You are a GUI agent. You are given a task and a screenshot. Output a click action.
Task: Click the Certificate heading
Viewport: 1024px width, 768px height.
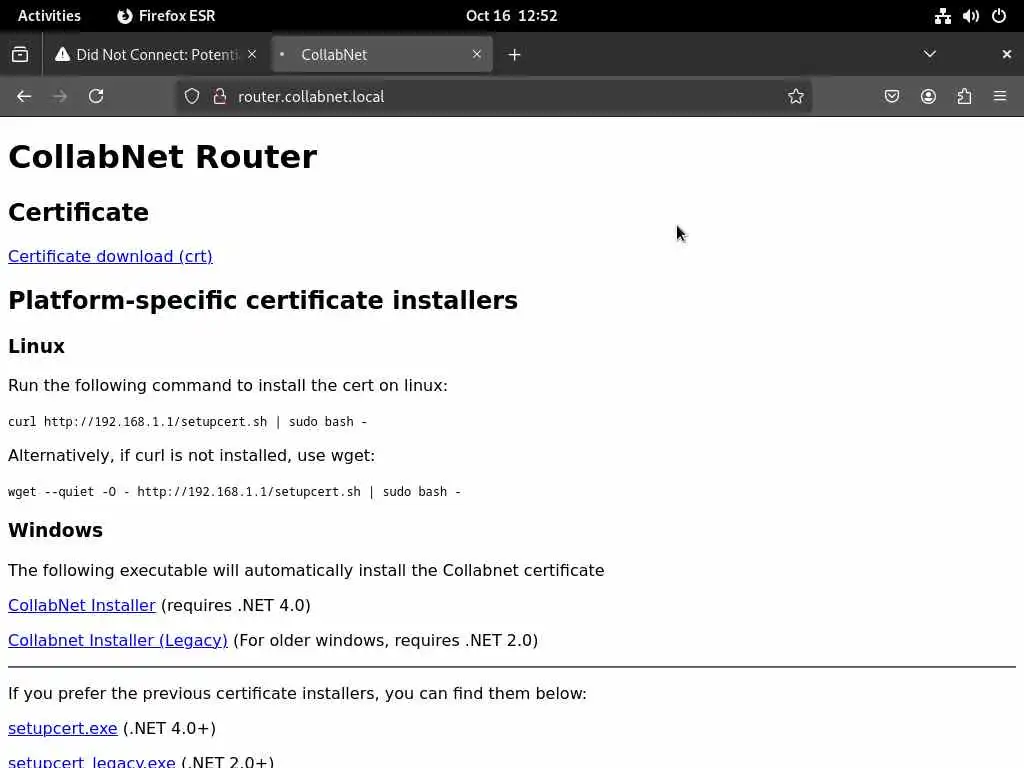(x=78, y=212)
